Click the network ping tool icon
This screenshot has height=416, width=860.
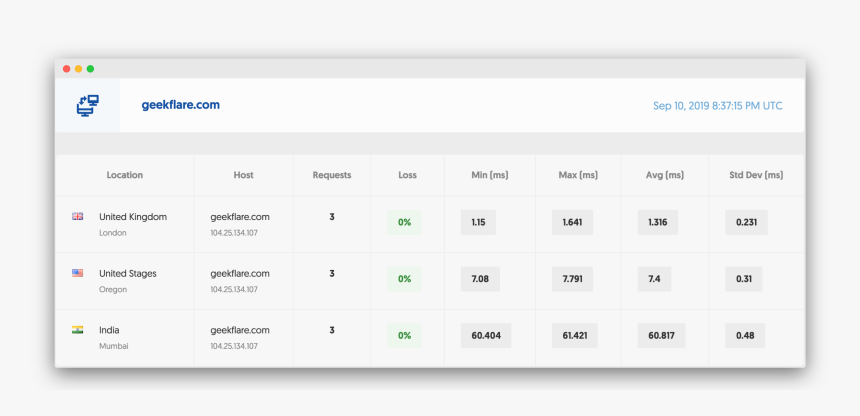point(88,105)
